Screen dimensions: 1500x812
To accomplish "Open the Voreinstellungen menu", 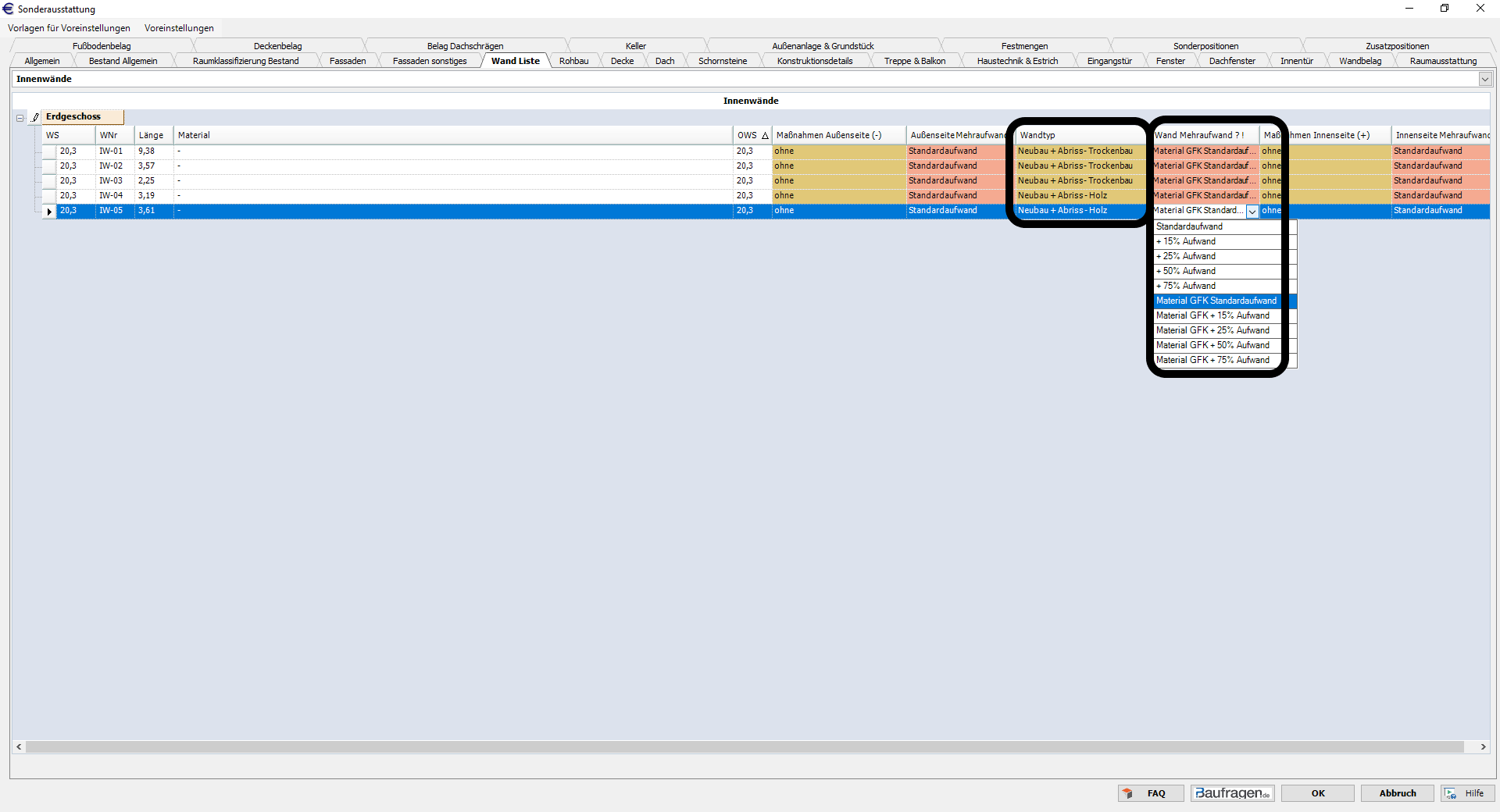I will 179,28.
